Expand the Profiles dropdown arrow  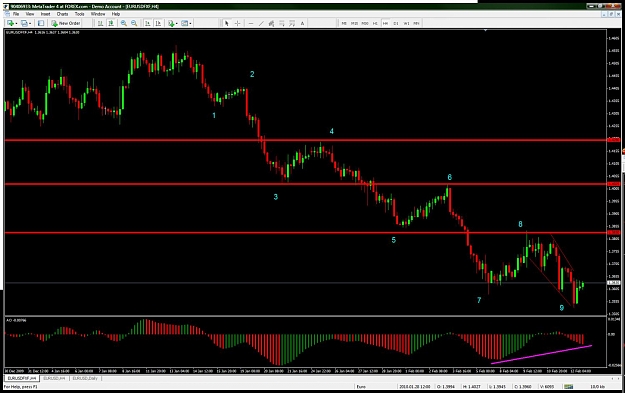pyautogui.click(x=30, y=24)
